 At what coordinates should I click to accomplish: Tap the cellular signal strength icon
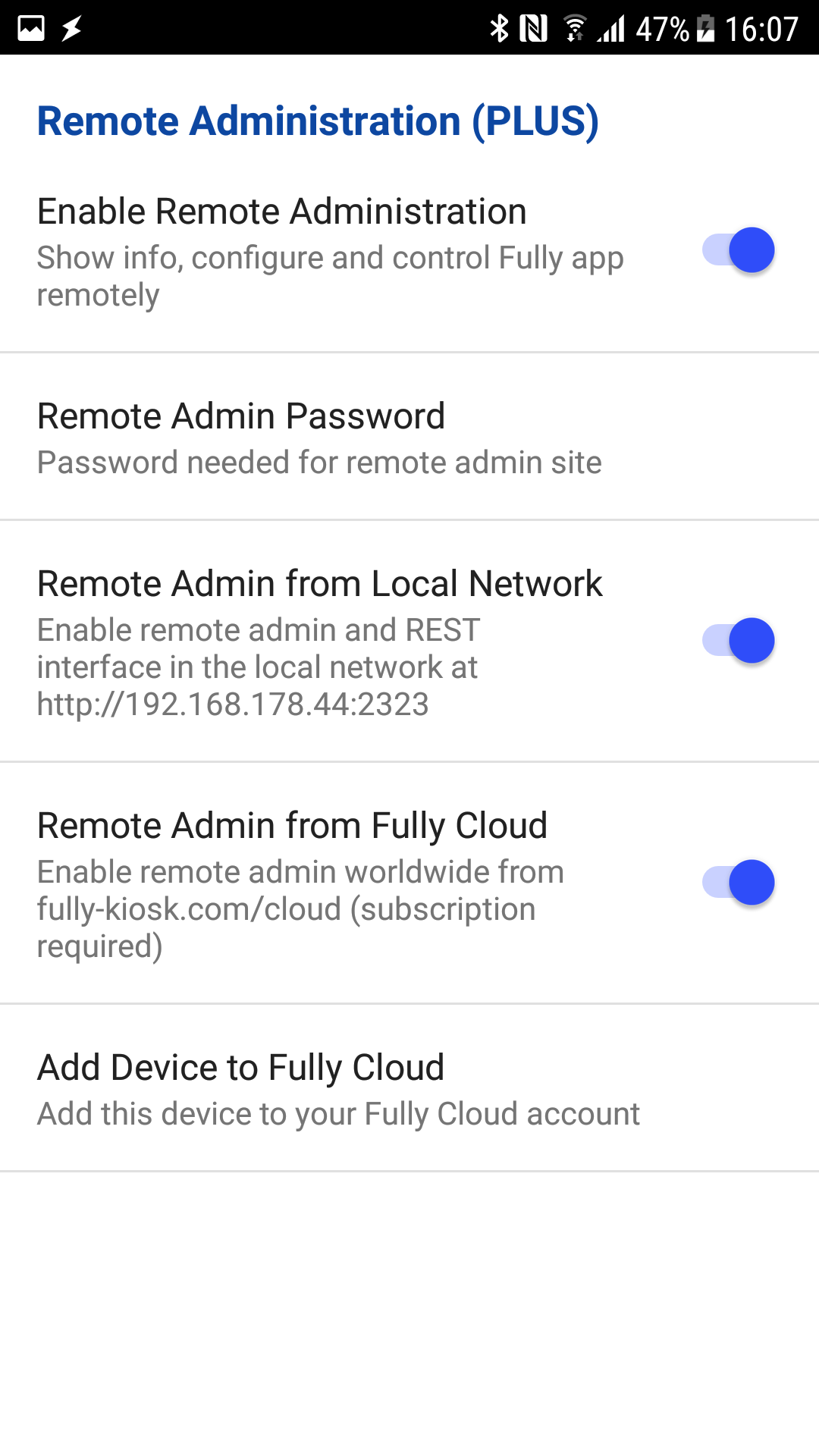point(611,29)
